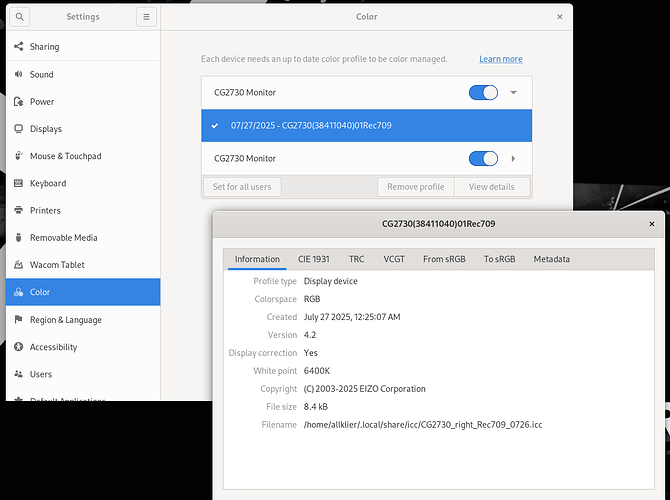Click the Displays monitor icon
Screen dimensions: 670x500
point(18,129)
